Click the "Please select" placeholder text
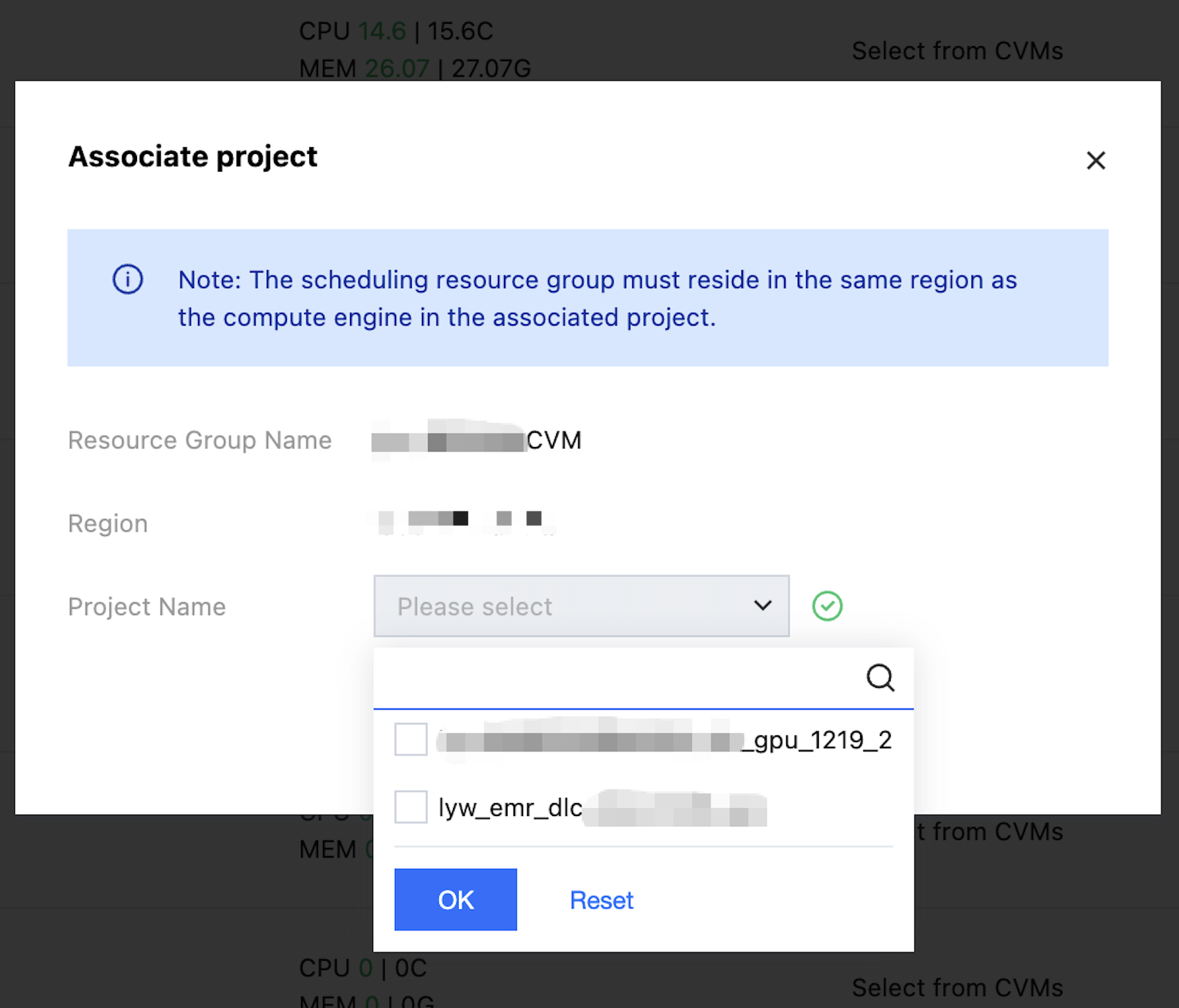 (x=475, y=606)
